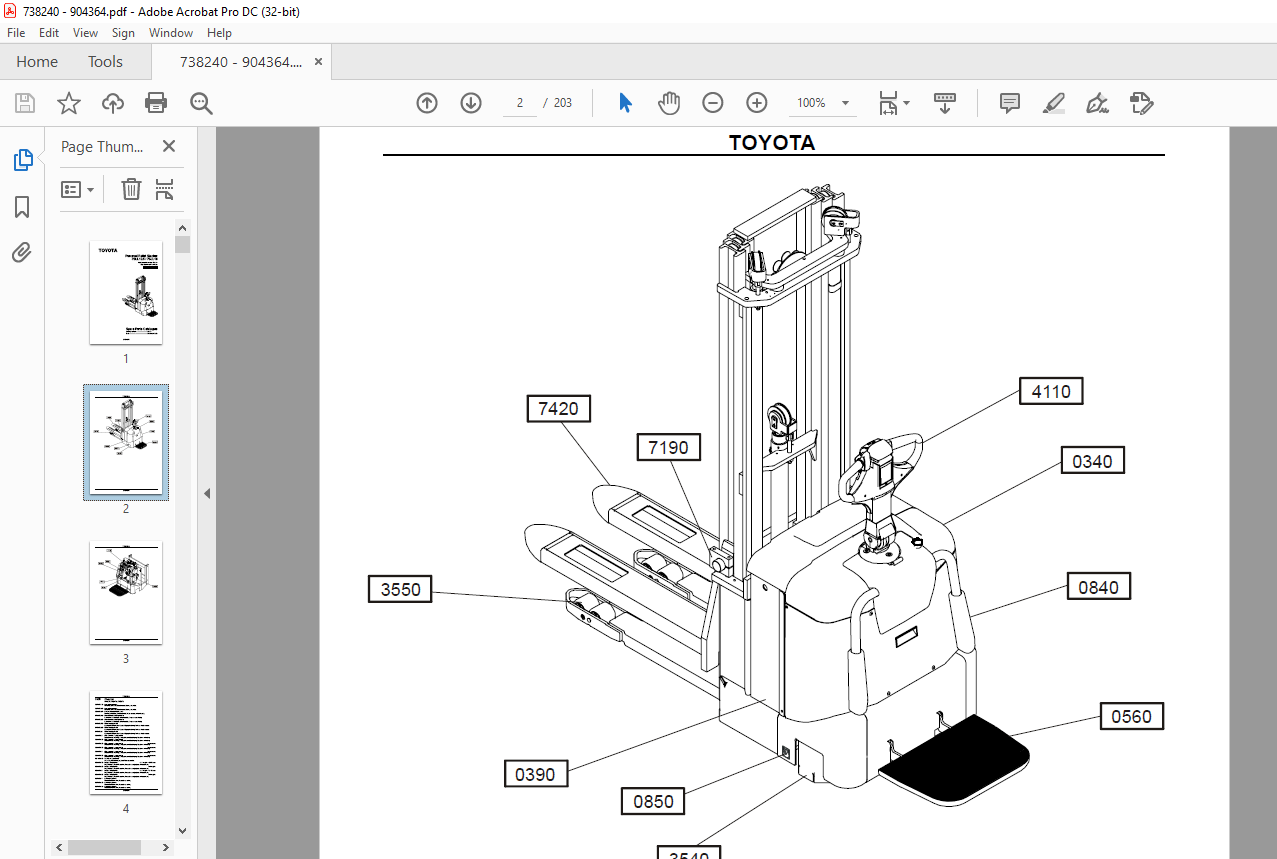This screenshot has width=1277, height=859.
Task: Expand the thumbnail options menu dropdown
Action: (78, 189)
